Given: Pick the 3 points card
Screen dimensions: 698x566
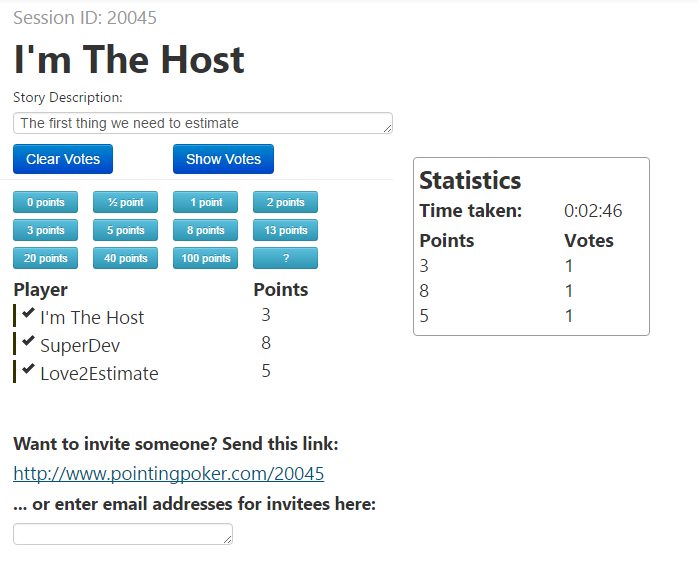Looking at the screenshot, I should pyautogui.click(x=46, y=230).
